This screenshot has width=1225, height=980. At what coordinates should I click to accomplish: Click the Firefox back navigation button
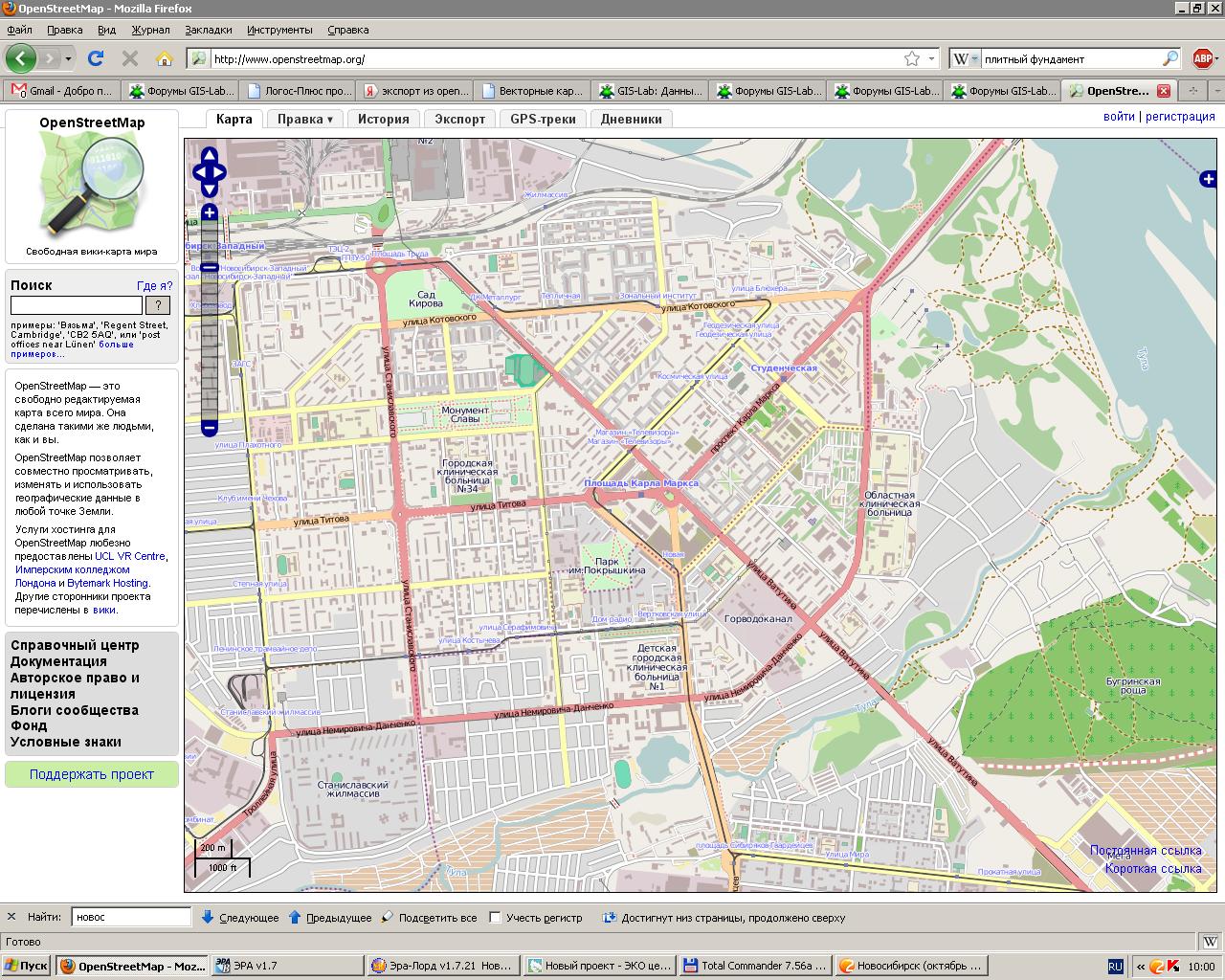21,58
